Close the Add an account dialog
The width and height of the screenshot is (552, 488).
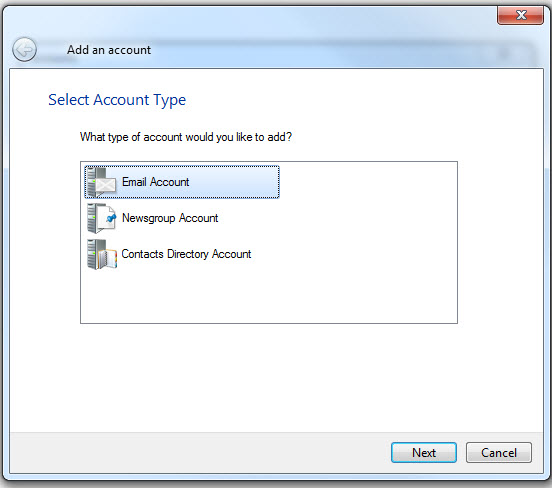coord(520,15)
